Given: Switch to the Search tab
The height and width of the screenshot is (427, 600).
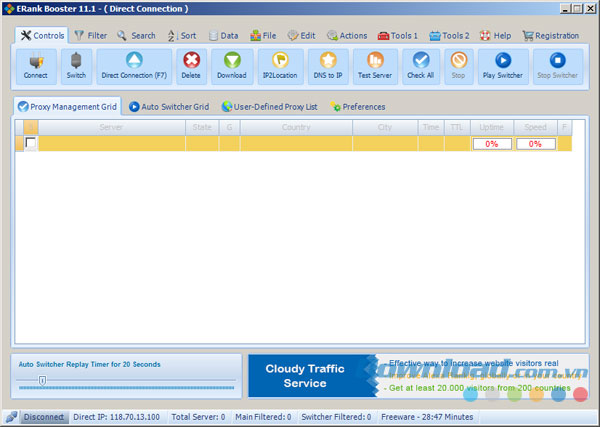Looking at the screenshot, I should (136, 36).
